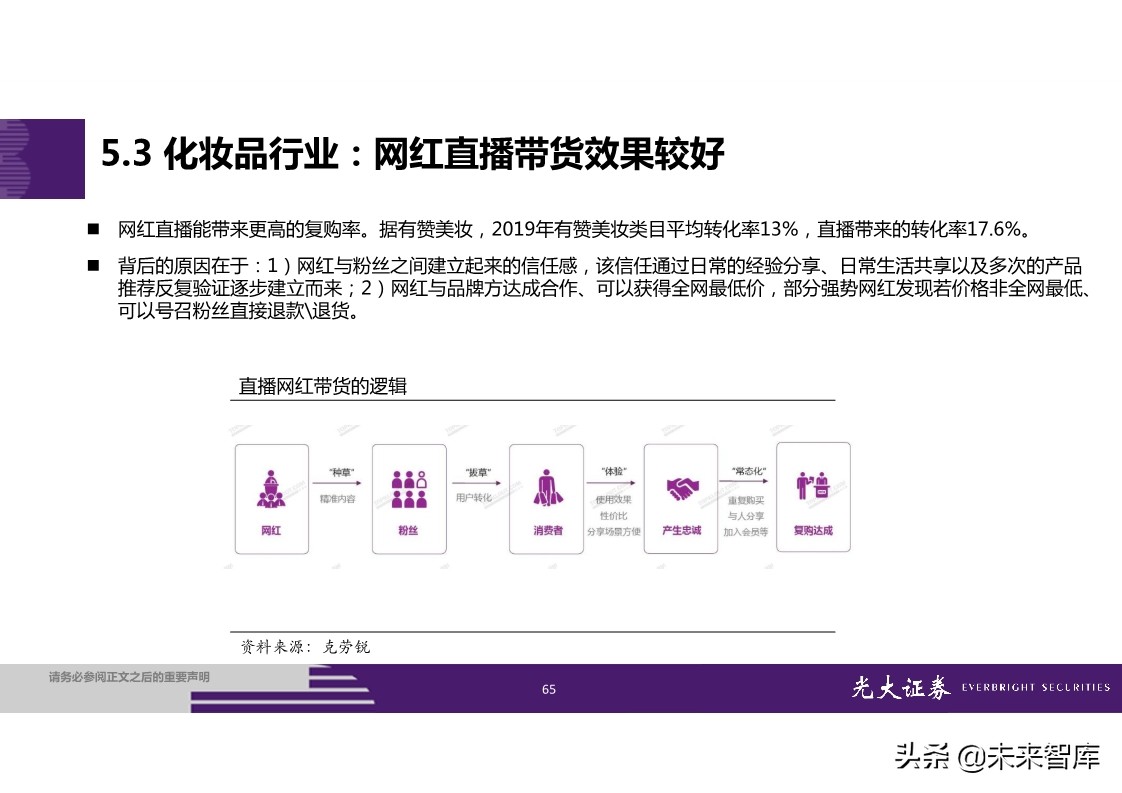Select the 网红 (influencer) figure icon
Image resolution: width=1122 pixels, height=793 pixels.
click(x=271, y=490)
